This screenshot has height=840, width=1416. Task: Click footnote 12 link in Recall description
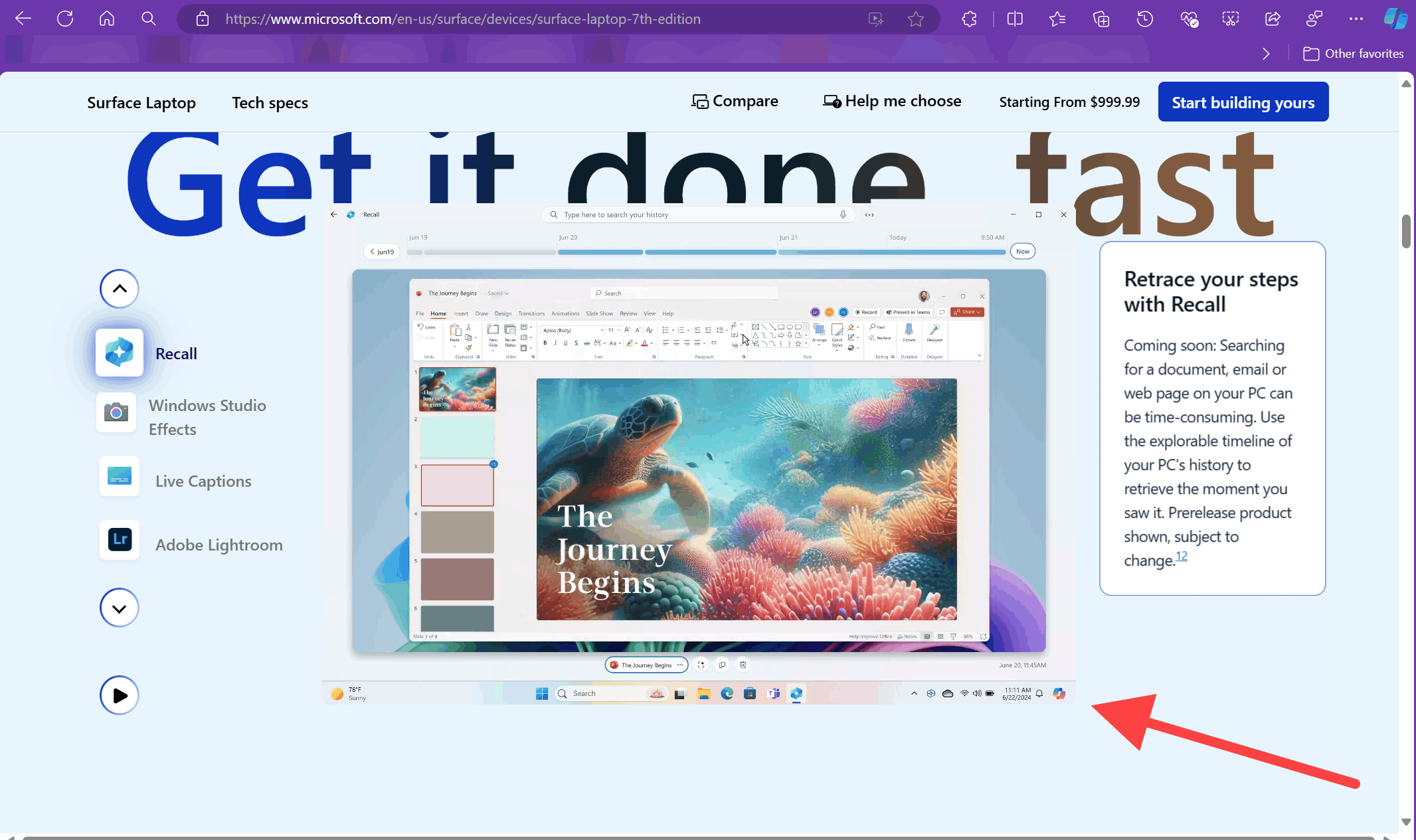1181,556
